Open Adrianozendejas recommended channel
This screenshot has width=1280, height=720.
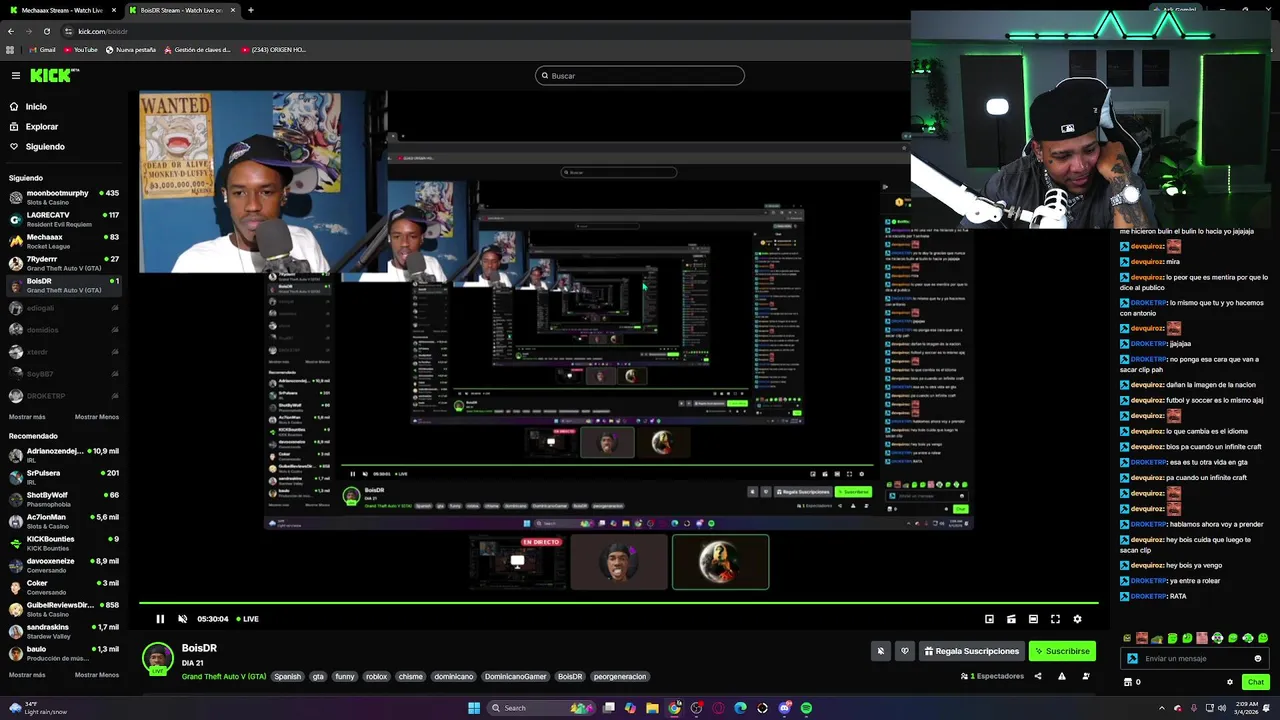coord(64,455)
